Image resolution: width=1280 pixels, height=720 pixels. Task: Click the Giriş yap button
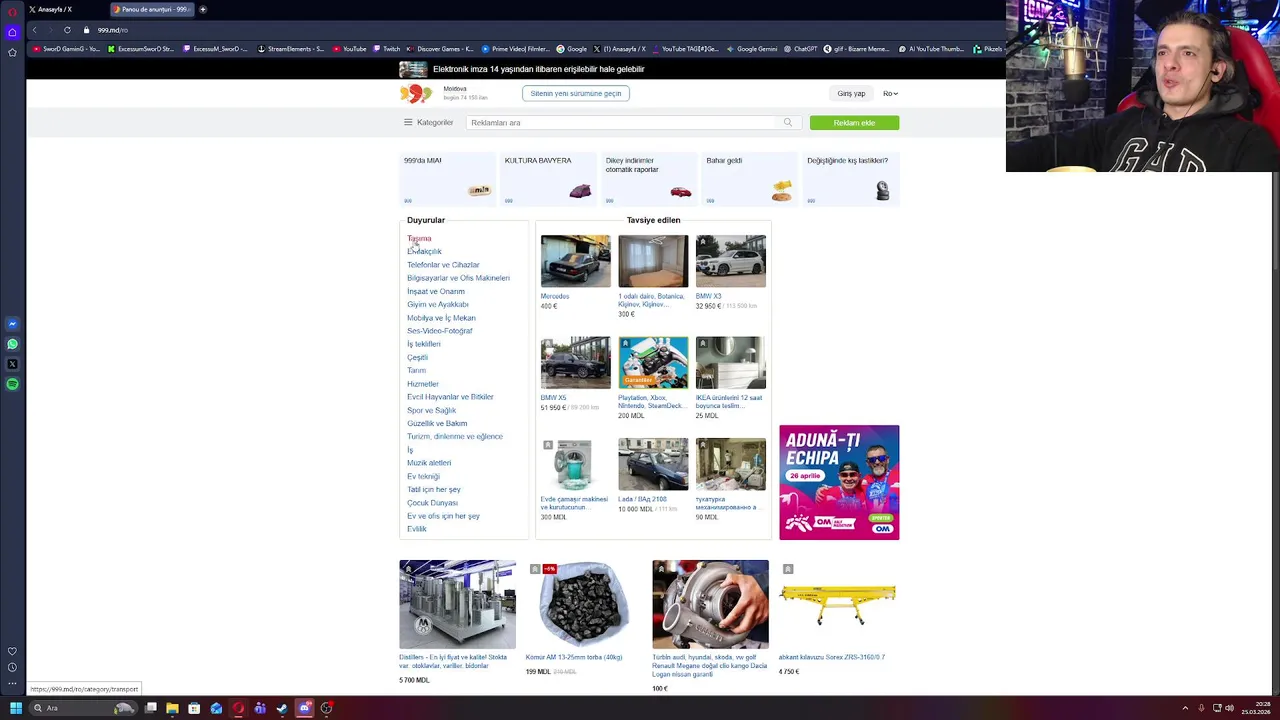pos(851,93)
